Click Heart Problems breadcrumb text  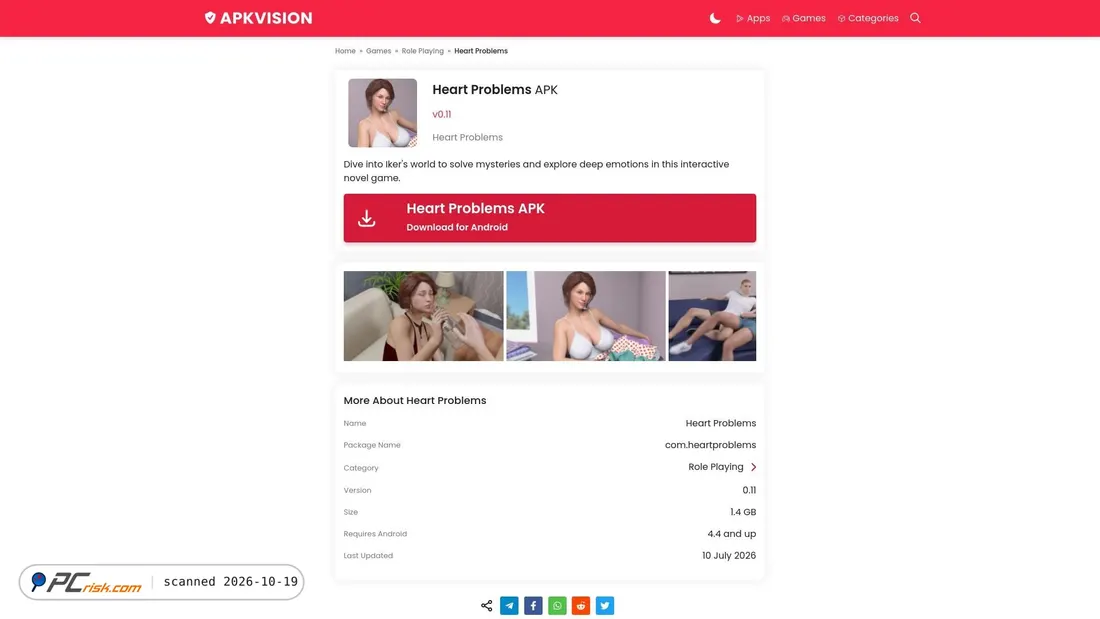tap(481, 51)
